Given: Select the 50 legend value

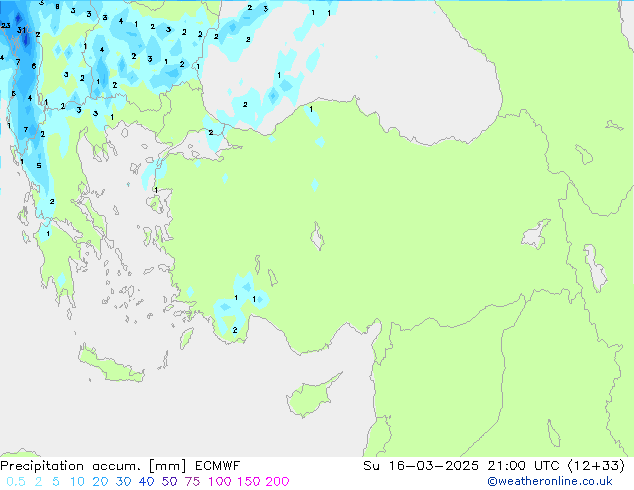Looking at the screenshot, I should 169,482.
